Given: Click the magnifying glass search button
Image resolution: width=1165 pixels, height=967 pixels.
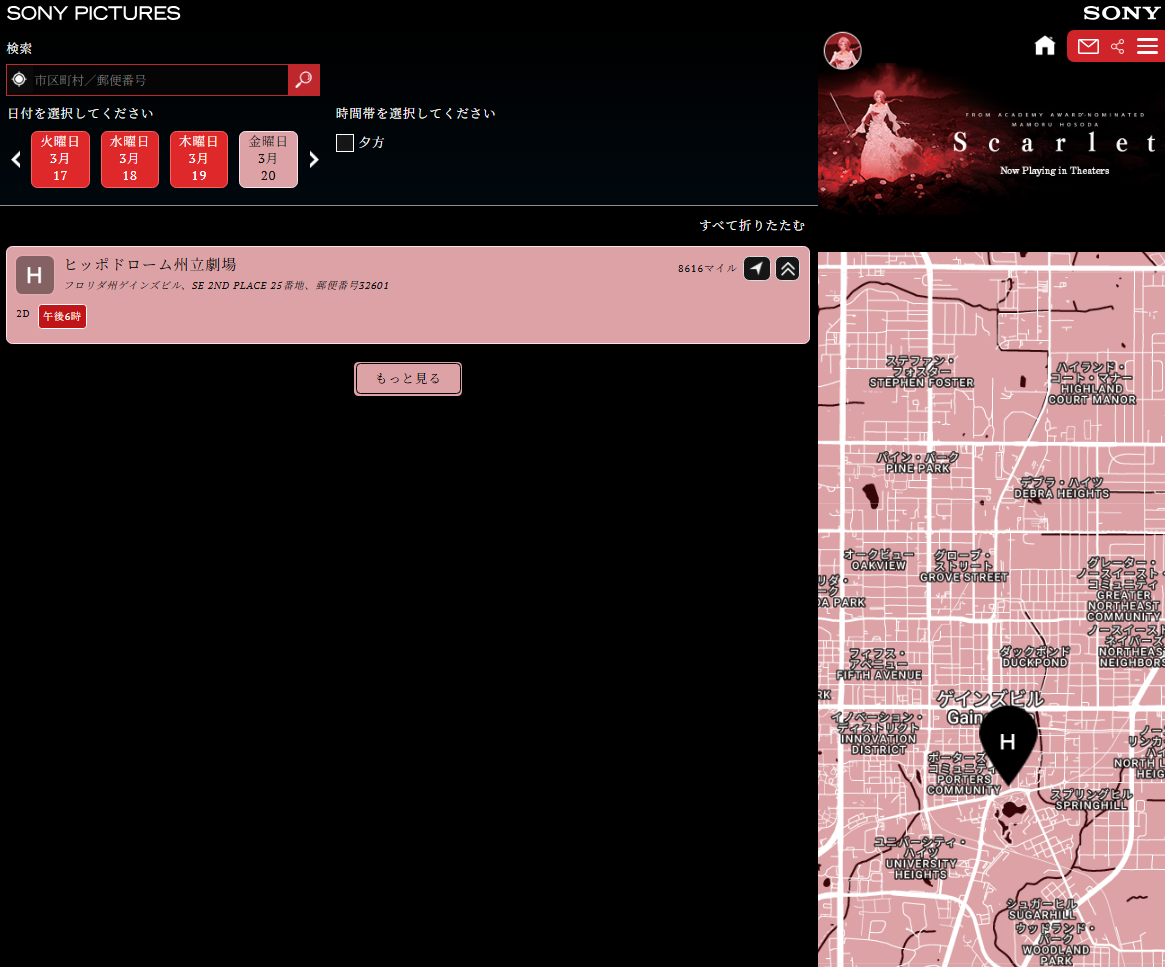Looking at the screenshot, I should (x=303, y=80).
